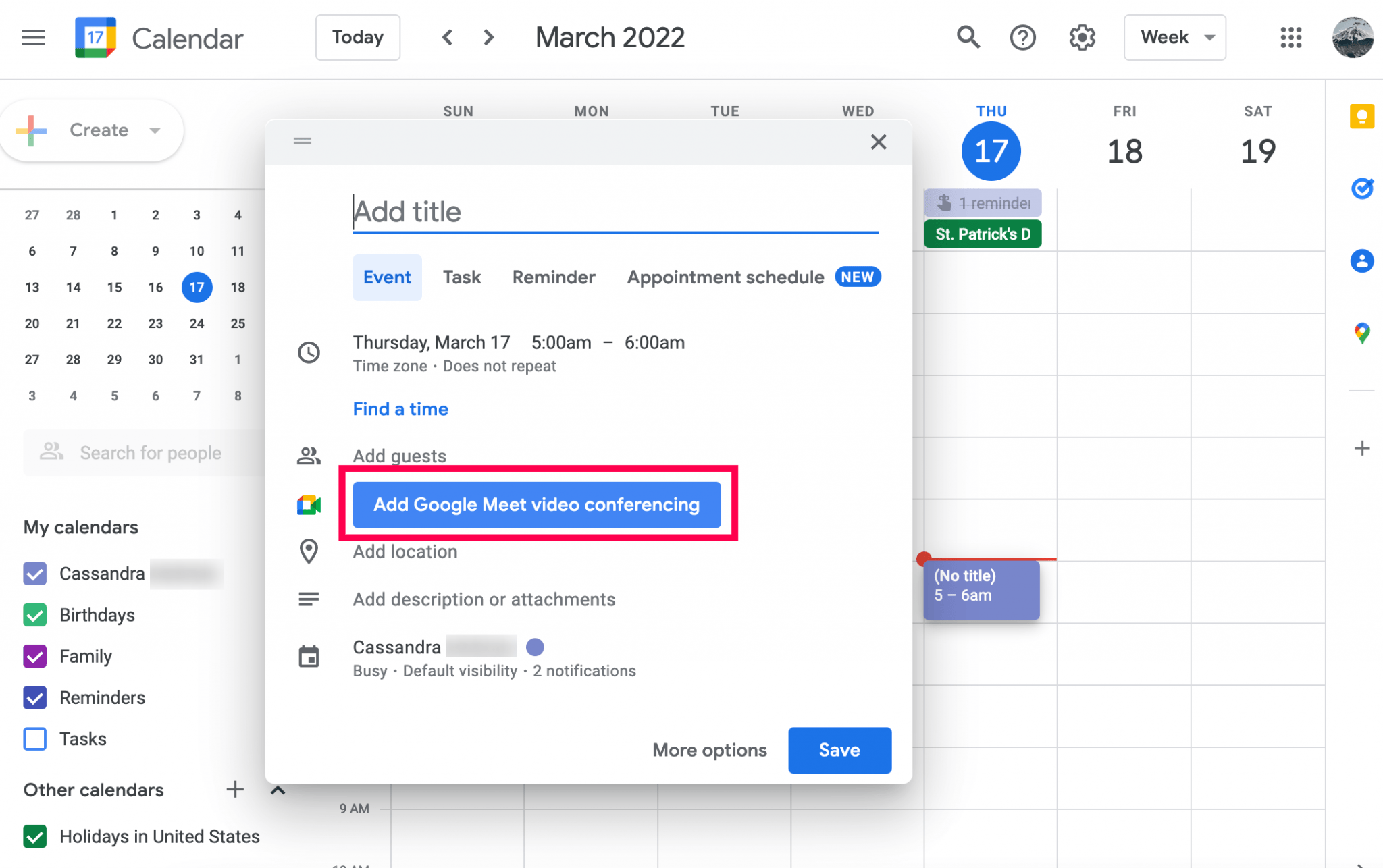Click the Save button
Viewport: 1383px width, 868px height.
[x=839, y=751]
